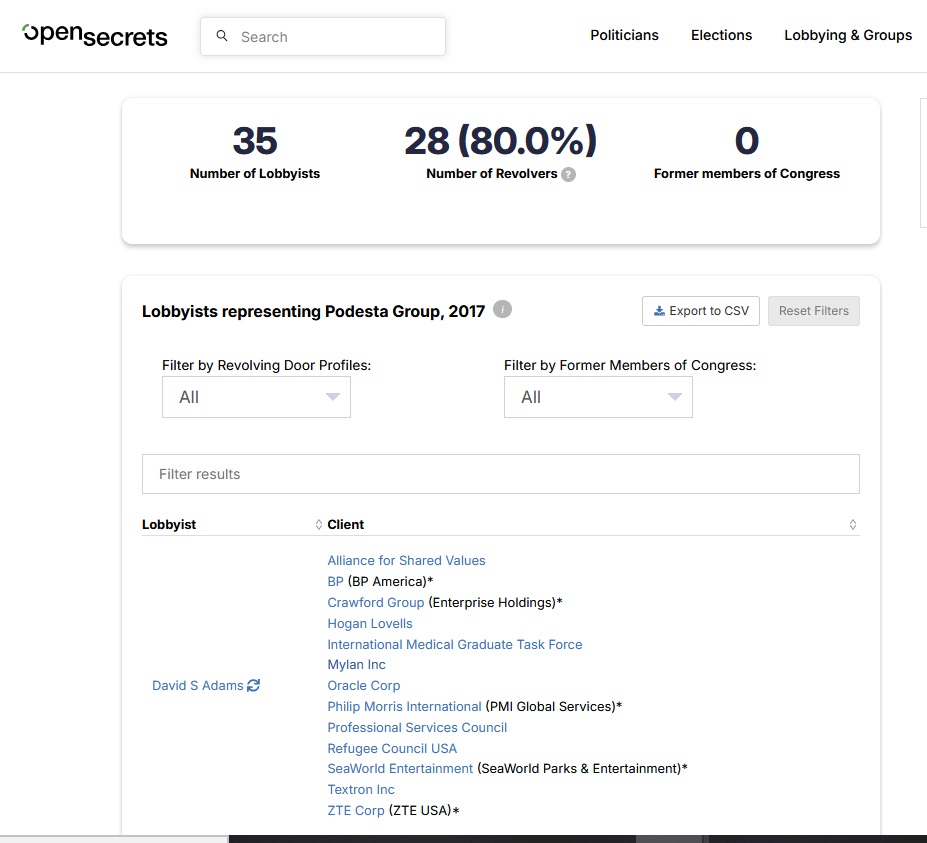Open the Textron Inc link
This screenshot has width=927, height=843.
pyautogui.click(x=361, y=790)
